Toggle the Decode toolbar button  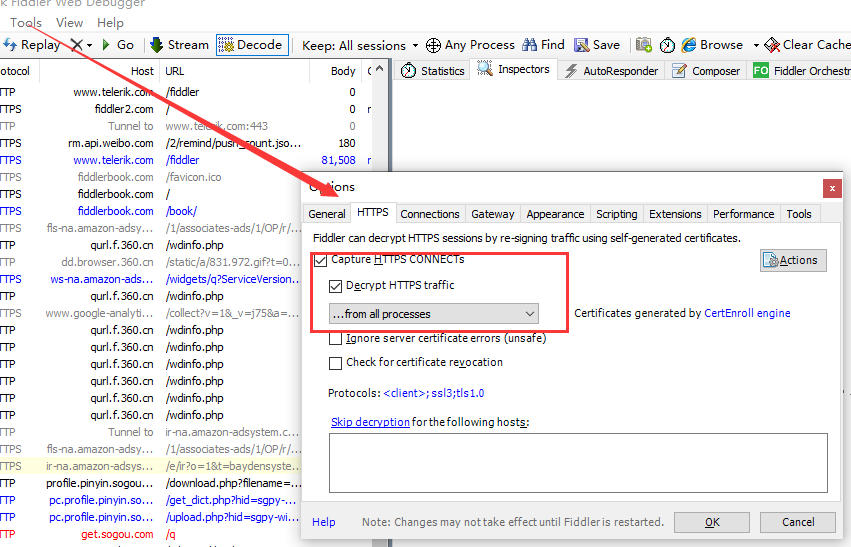[x=252, y=45]
